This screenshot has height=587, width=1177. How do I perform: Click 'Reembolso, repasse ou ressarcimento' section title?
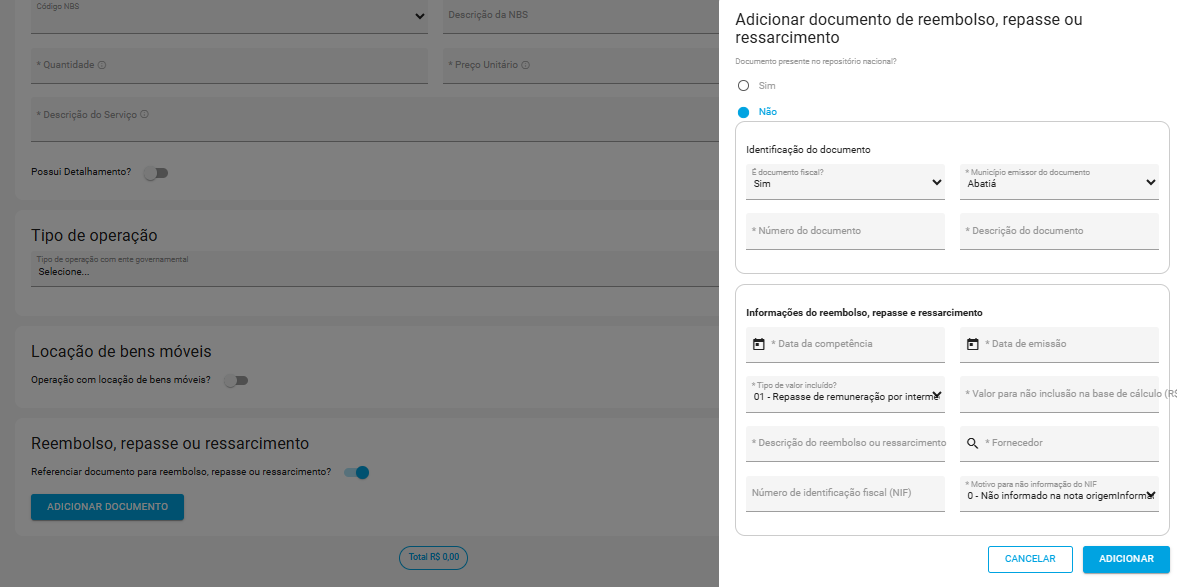[170, 444]
